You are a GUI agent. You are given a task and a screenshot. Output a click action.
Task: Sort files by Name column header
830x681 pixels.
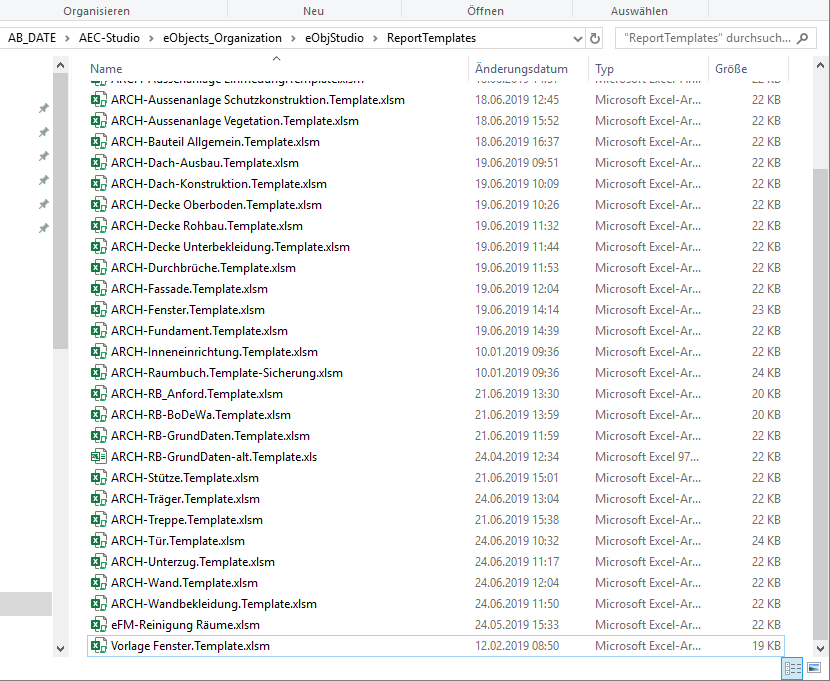point(106,69)
